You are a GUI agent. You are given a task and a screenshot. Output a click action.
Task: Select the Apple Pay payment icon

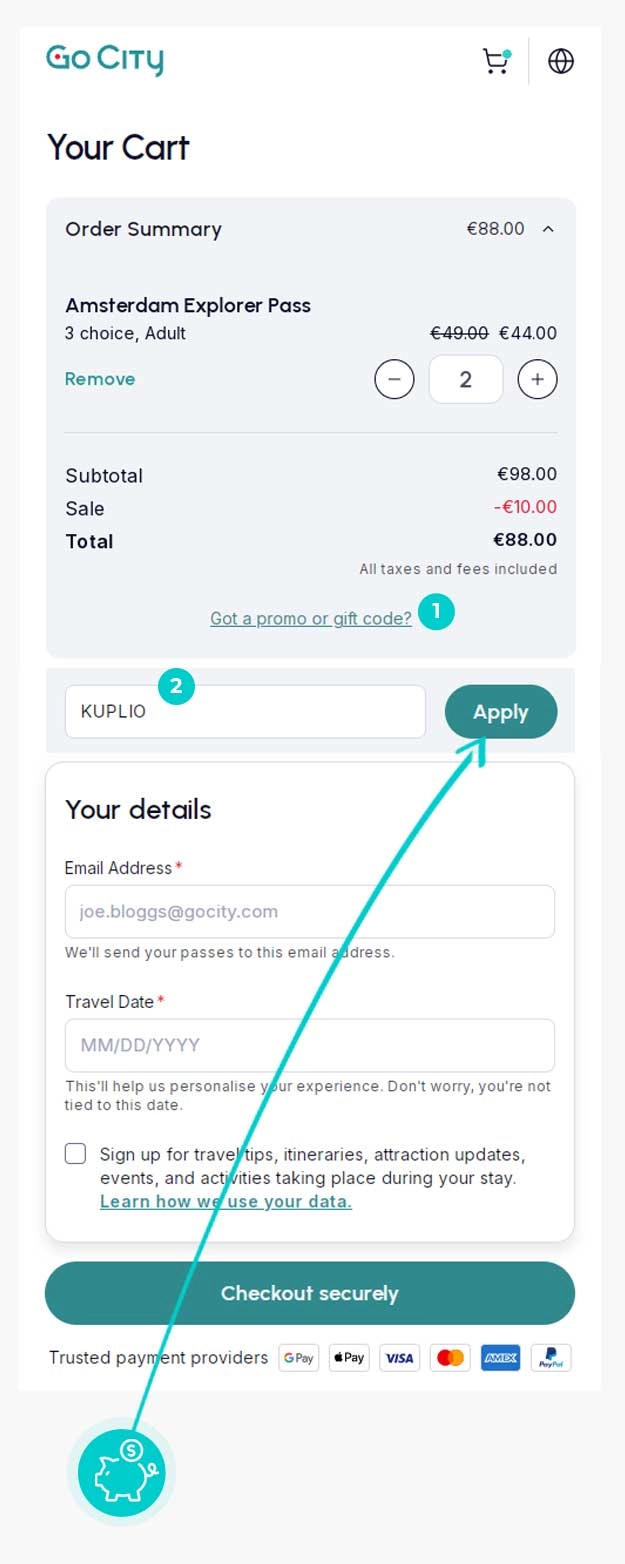click(x=348, y=1357)
